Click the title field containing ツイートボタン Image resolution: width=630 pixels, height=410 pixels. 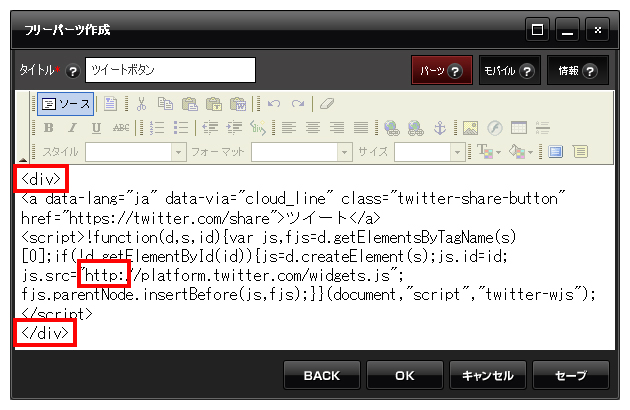[x=170, y=70]
